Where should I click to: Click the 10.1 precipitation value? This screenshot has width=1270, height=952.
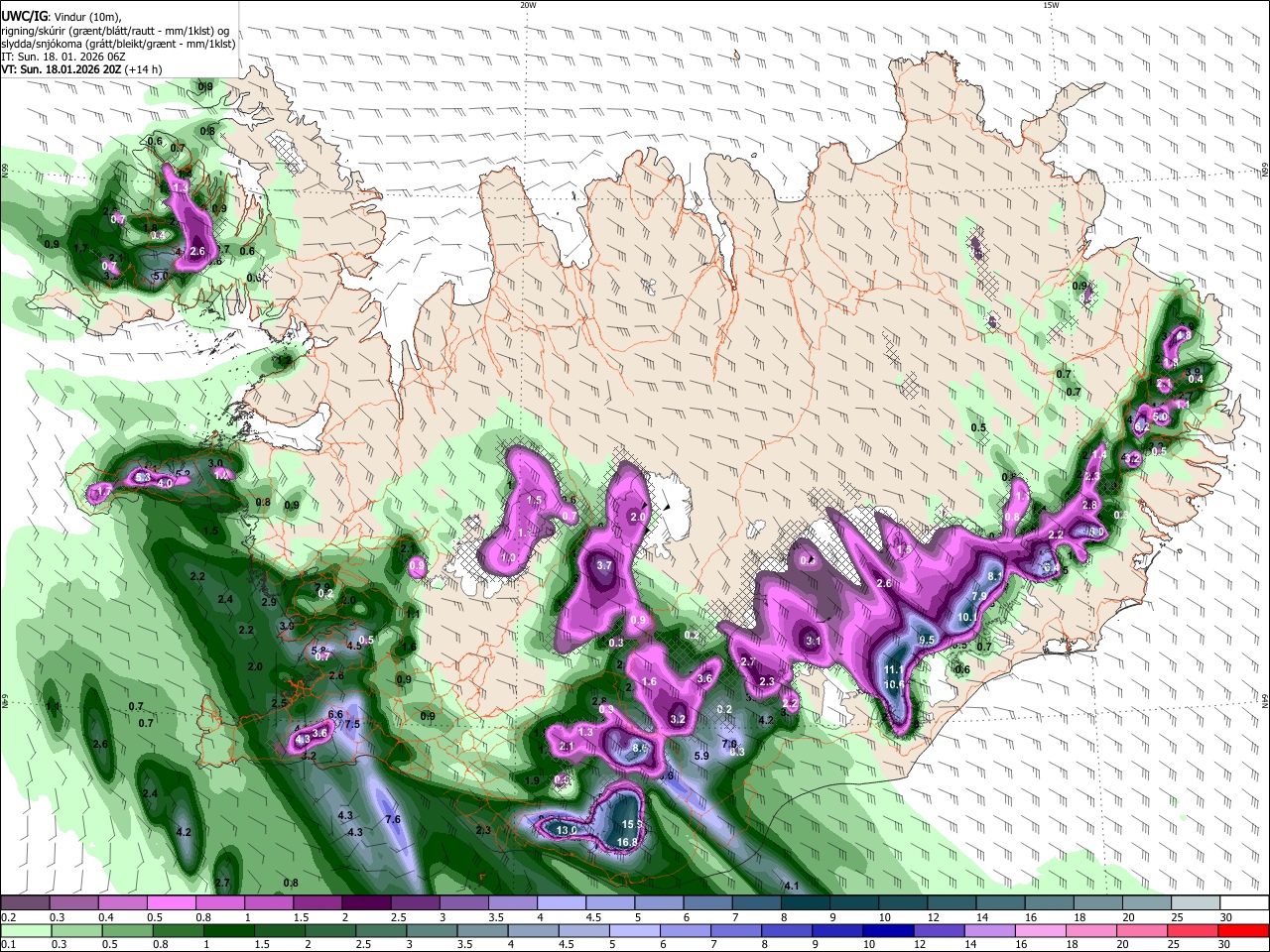967,617
